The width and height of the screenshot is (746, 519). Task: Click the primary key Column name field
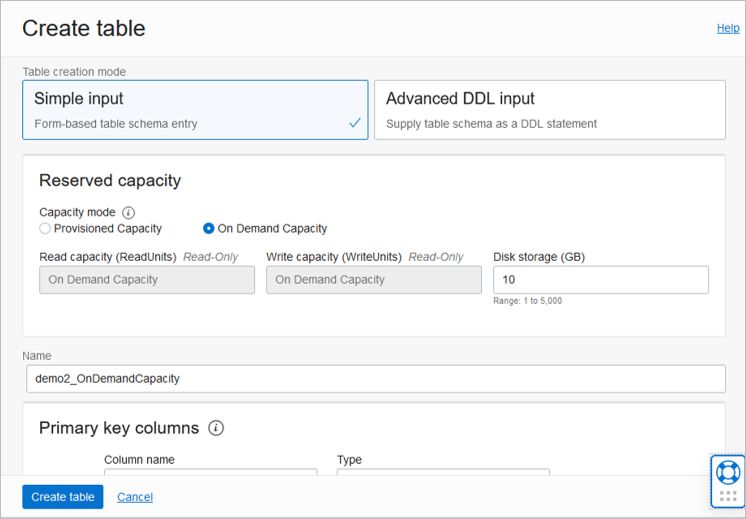[210, 473]
